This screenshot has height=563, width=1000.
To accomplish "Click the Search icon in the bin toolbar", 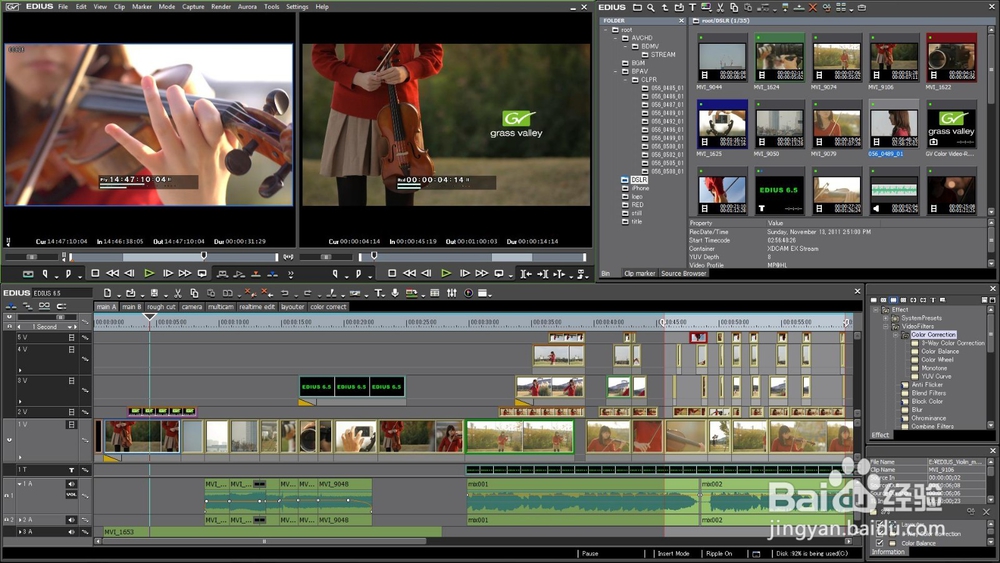I will pyautogui.click(x=651, y=8).
